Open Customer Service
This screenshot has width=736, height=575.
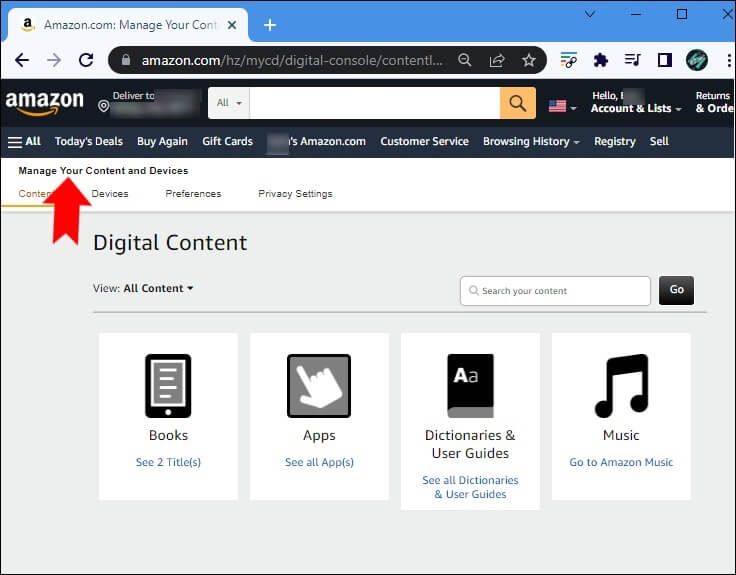pos(424,141)
